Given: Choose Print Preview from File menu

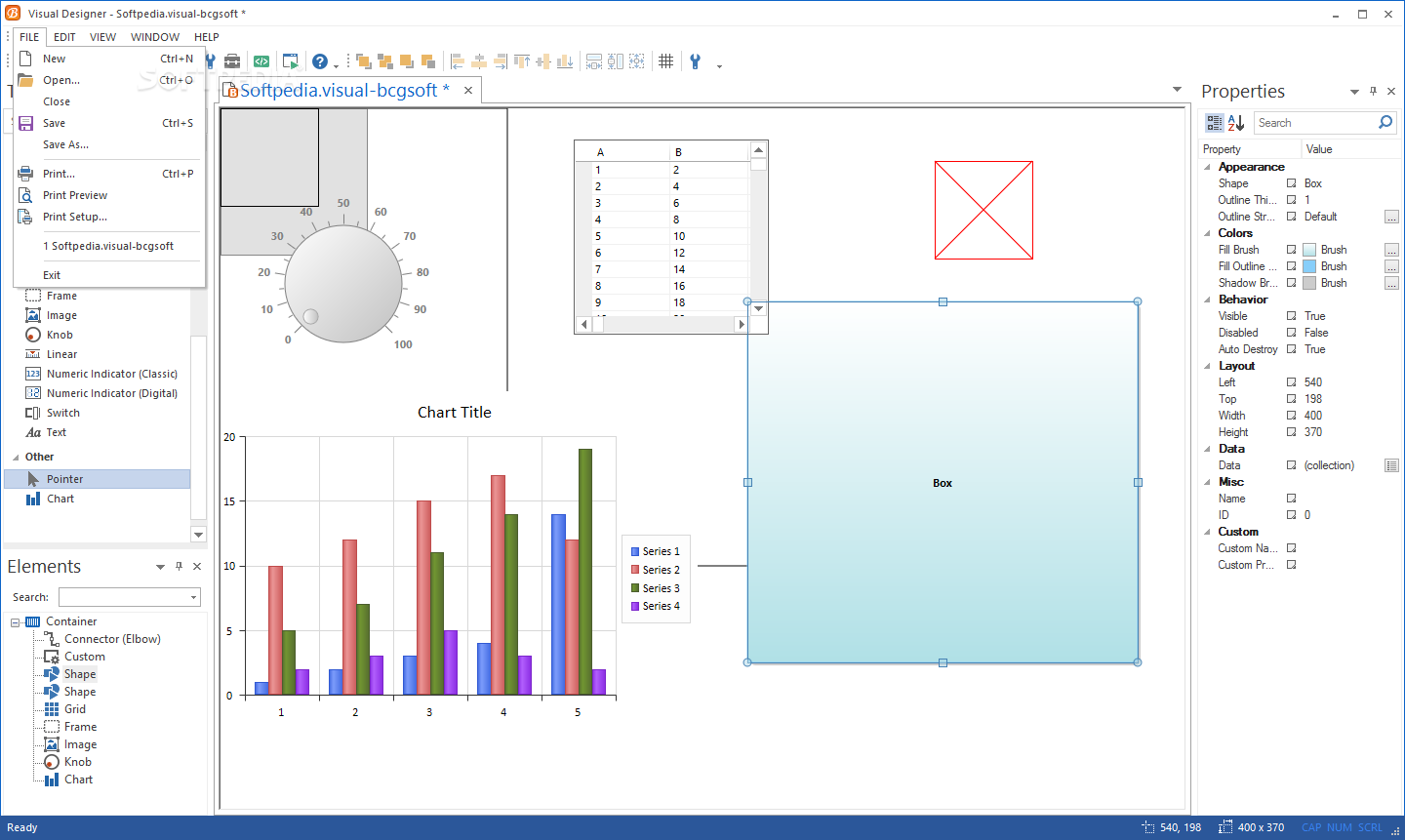Looking at the screenshot, I should pos(109,195).
